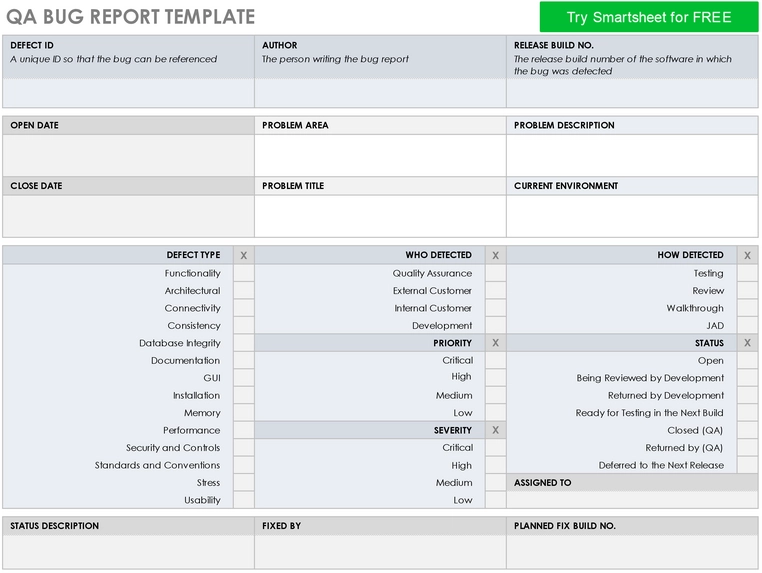Check the Usability defect type box
Image resolution: width=762 pixels, height=573 pixels.
[x=243, y=500]
